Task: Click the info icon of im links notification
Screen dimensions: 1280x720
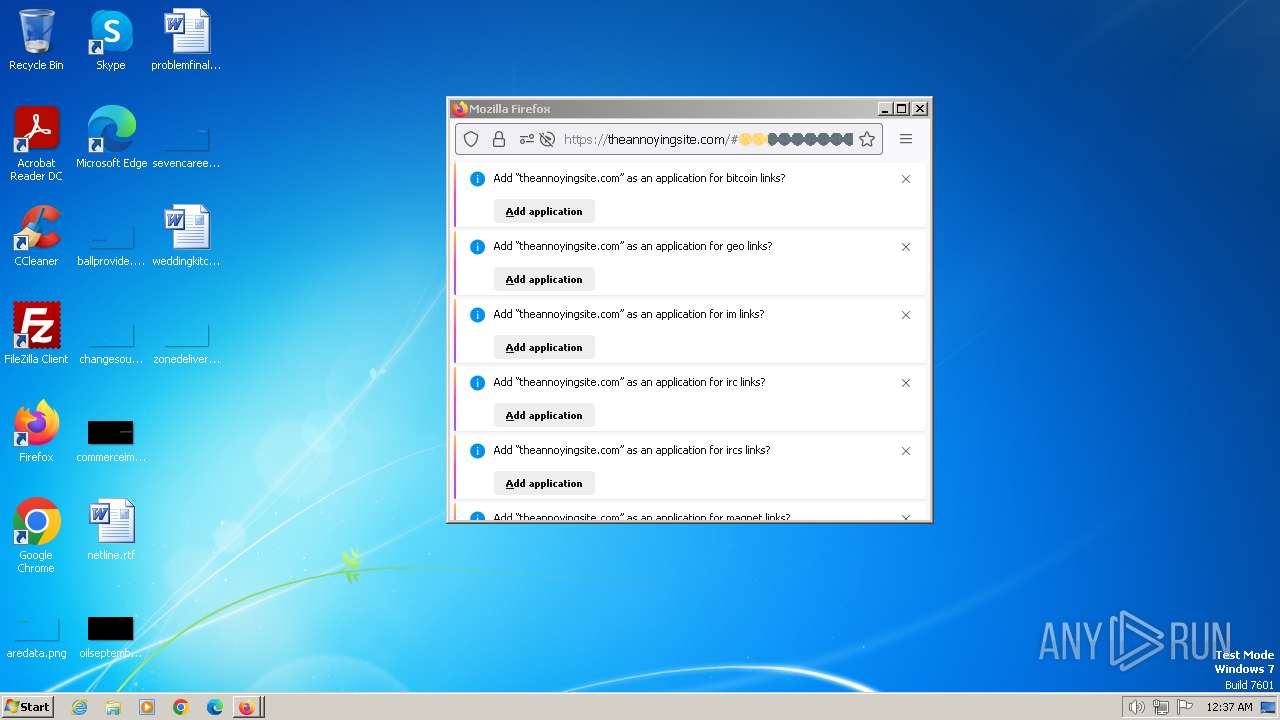Action: [477, 315]
